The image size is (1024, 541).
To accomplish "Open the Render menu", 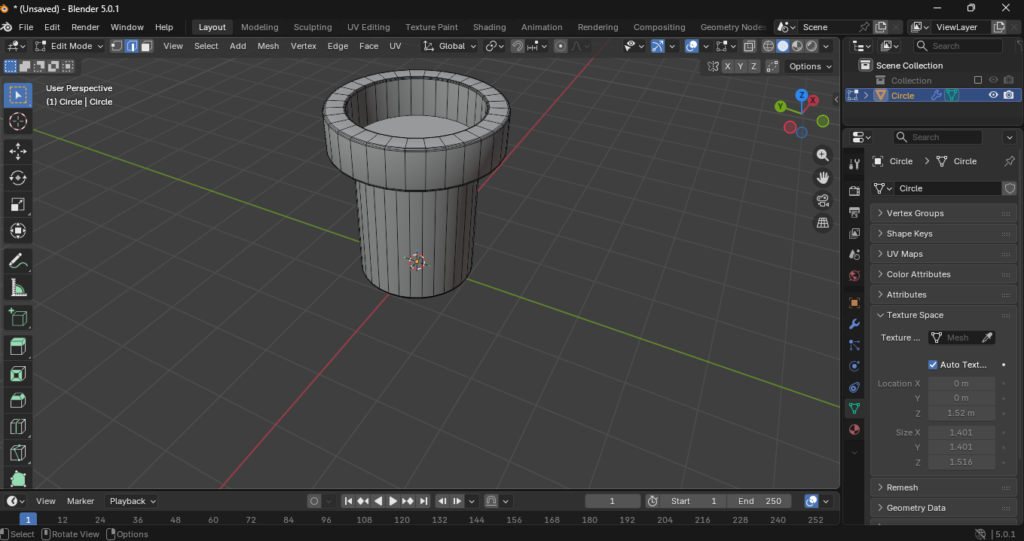I will 85,27.
